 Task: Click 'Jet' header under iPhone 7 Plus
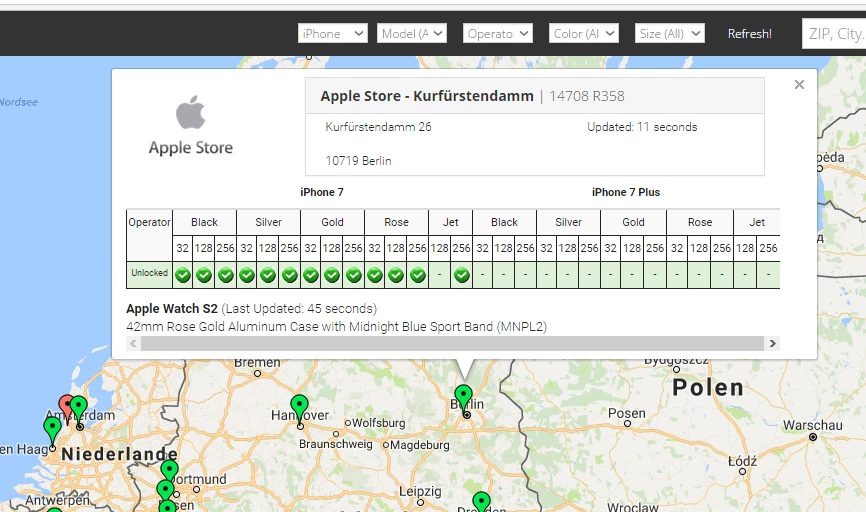coord(757,222)
